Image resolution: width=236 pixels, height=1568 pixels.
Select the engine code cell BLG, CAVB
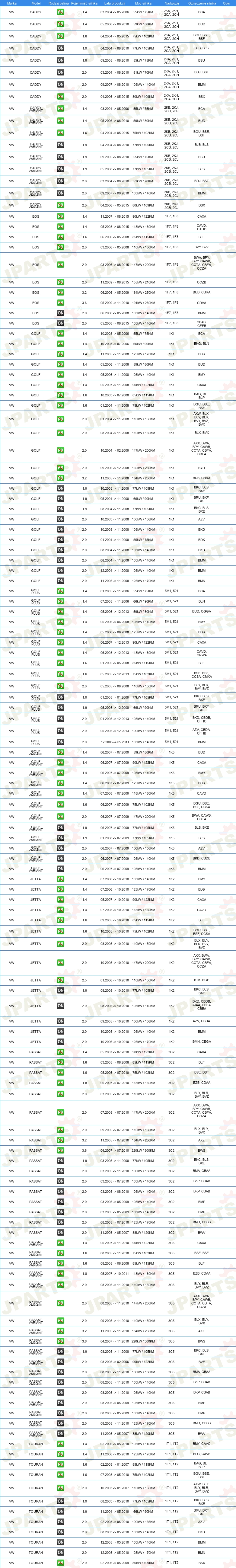pyautogui.click(x=201, y=1454)
